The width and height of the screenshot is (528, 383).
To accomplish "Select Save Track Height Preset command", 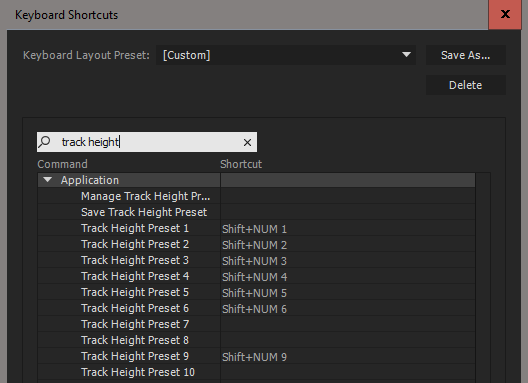I will point(144,212).
